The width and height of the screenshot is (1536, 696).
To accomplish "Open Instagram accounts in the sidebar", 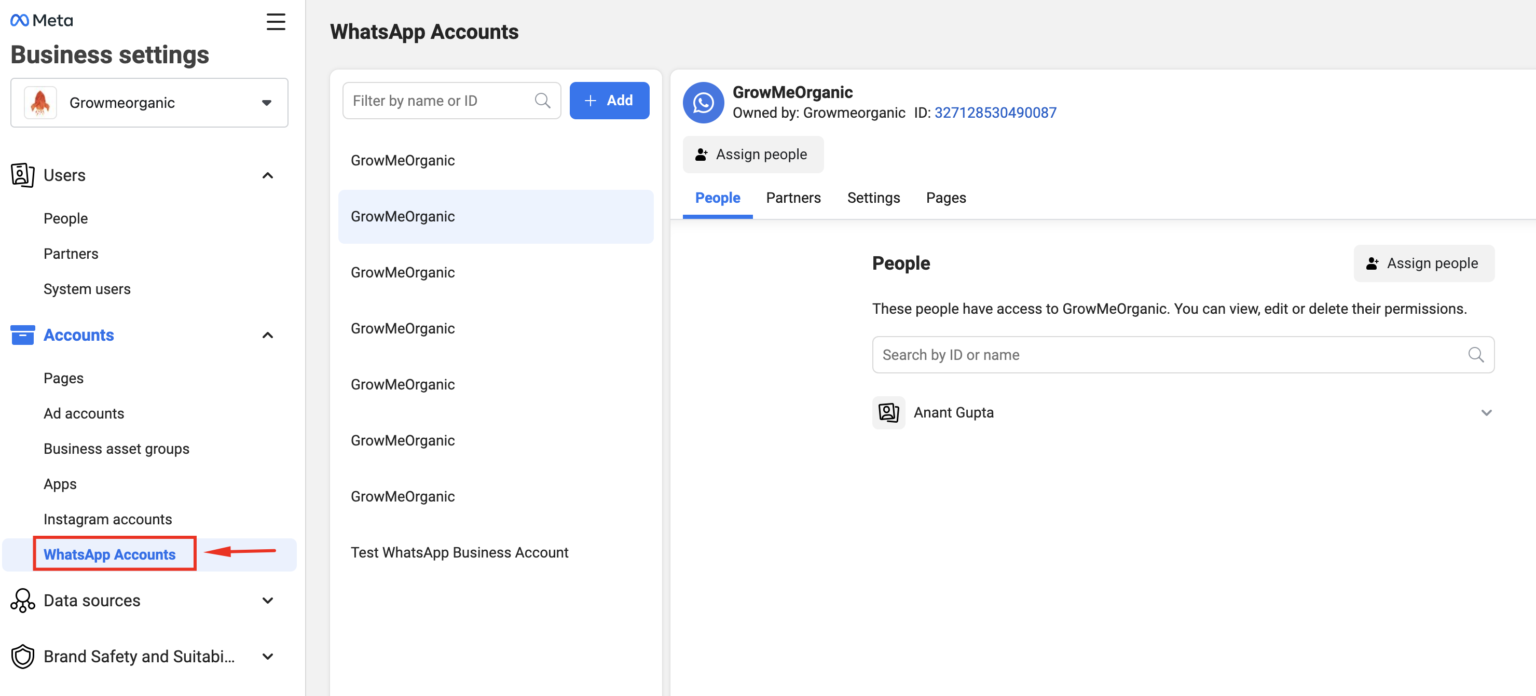I will [108, 520].
